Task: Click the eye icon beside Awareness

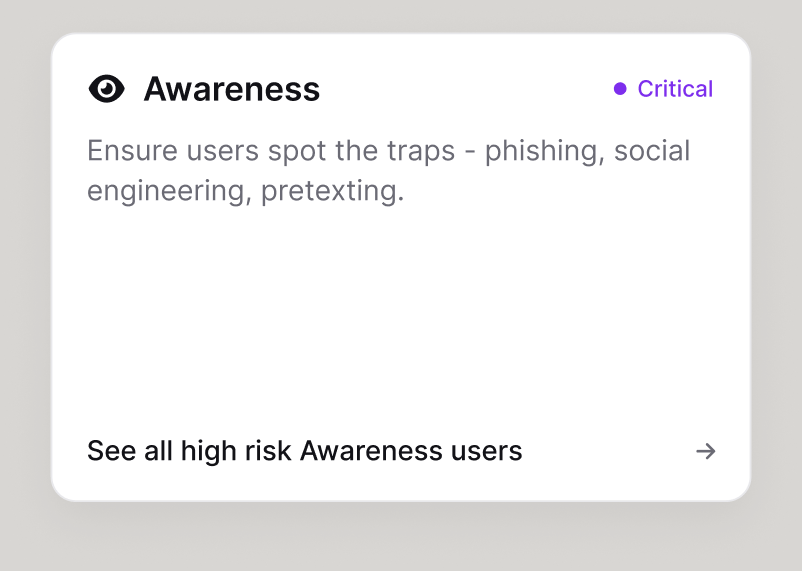Action: click(106, 89)
